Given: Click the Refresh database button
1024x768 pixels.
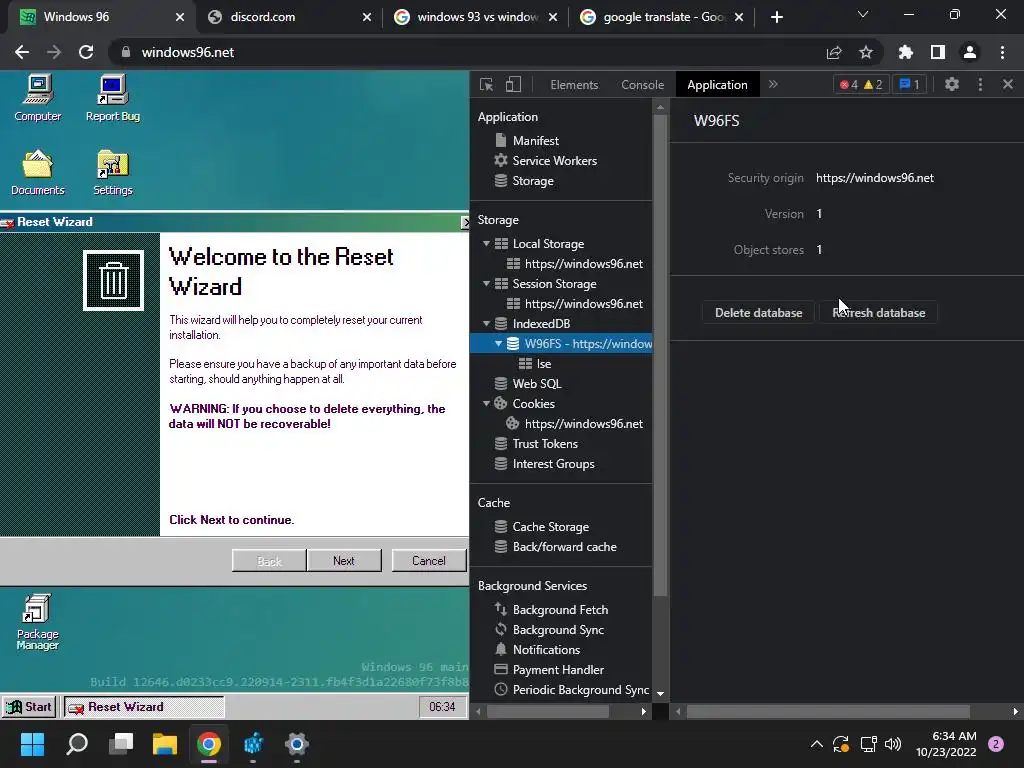Looking at the screenshot, I should (x=878, y=313).
